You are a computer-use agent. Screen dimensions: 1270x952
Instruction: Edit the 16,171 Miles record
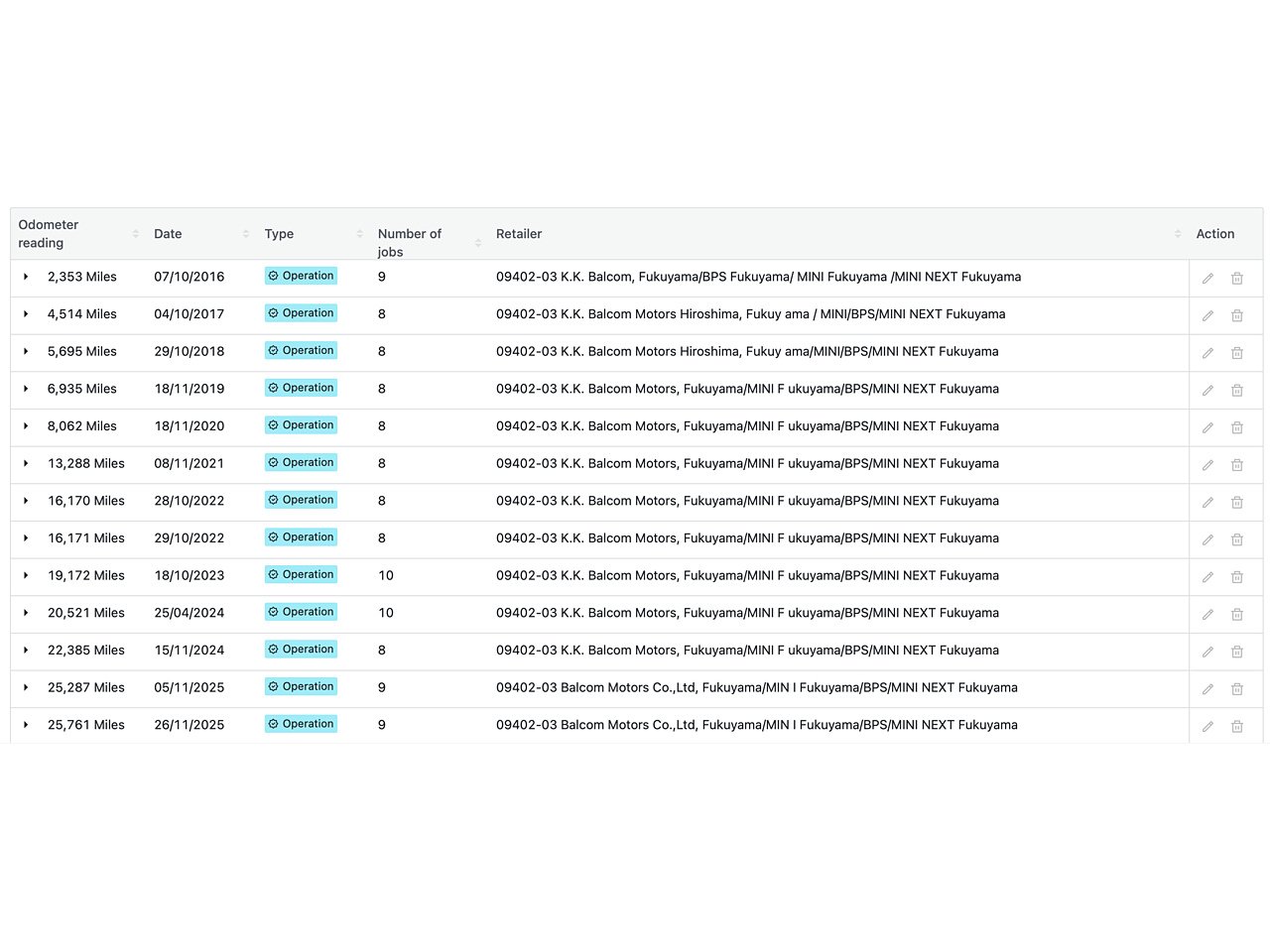click(x=1207, y=539)
